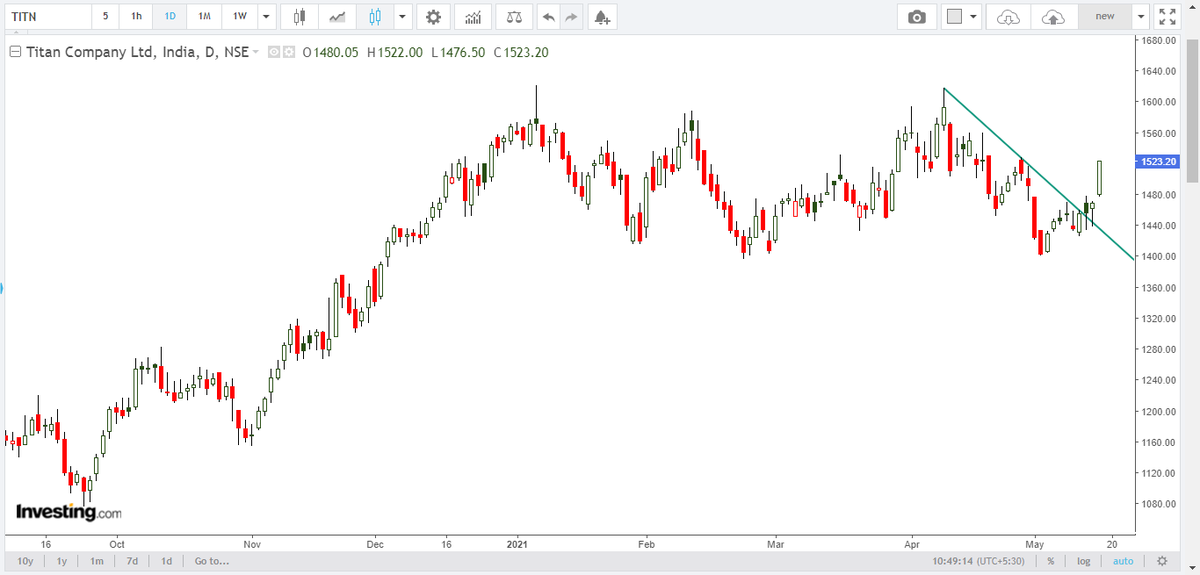Open dropdown arrow next to NSE title
The width and height of the screenshot is (1200, 575).
(x=256, y=52)
